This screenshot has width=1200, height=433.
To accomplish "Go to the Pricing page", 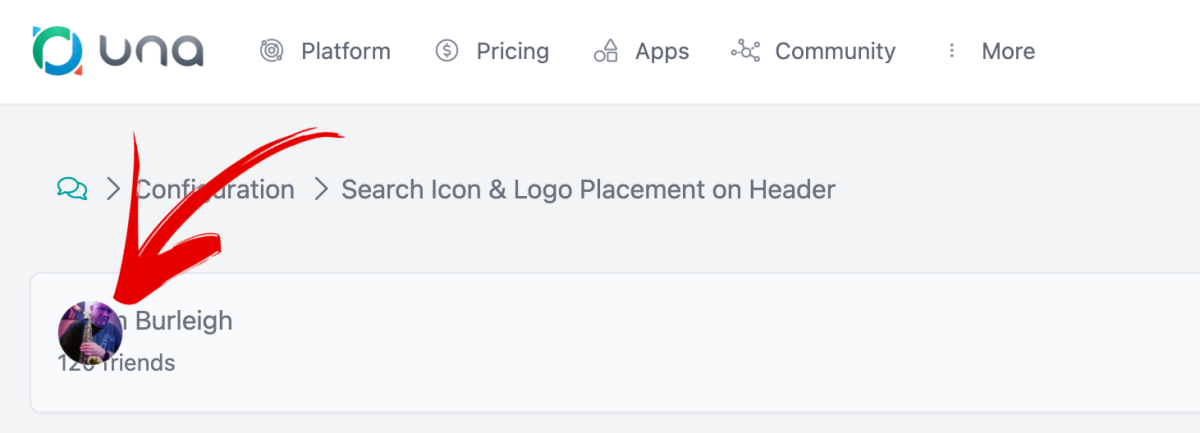I will click(513, 51).
